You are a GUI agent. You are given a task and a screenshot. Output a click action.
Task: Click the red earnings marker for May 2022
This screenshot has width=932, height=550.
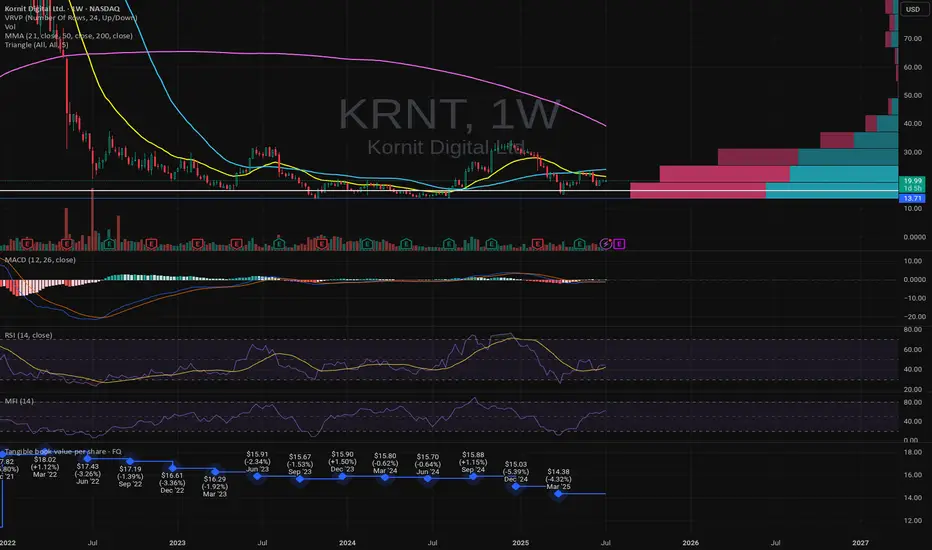(67, 244)
